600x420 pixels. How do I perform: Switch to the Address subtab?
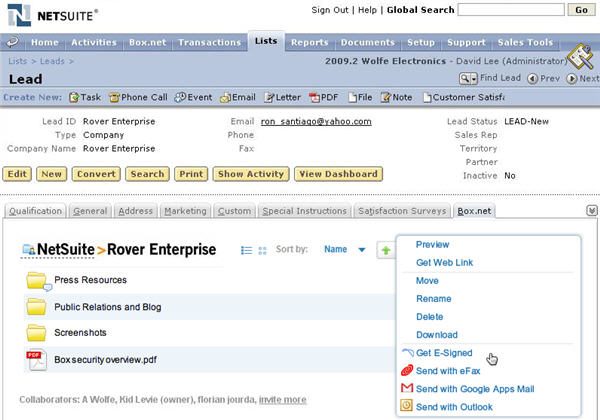coord(135,211)
